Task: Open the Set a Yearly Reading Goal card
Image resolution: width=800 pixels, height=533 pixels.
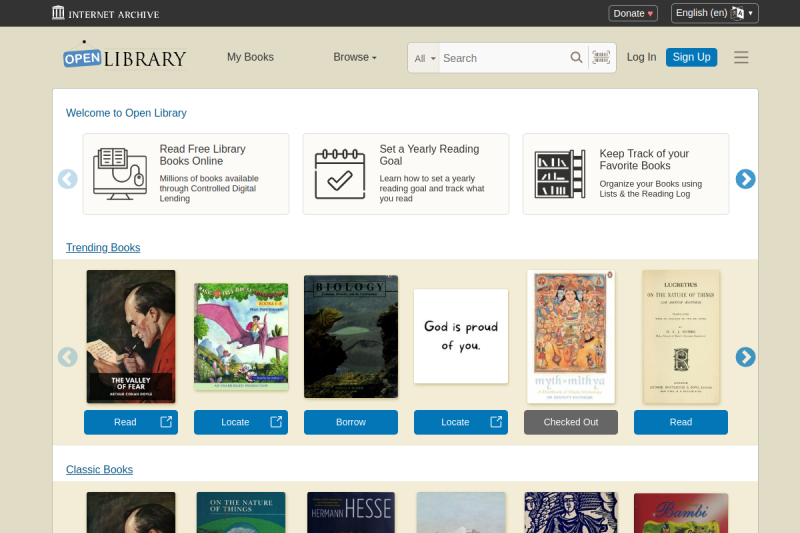Action: (x=406, y=174)
